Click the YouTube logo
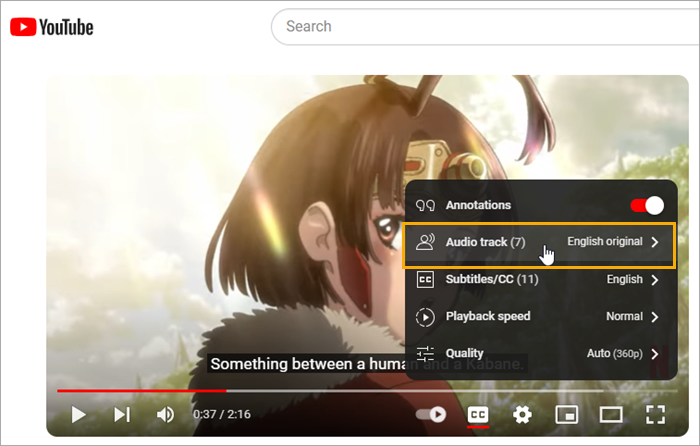Screen dimensions: 700x446 click(x=51, y=27)
